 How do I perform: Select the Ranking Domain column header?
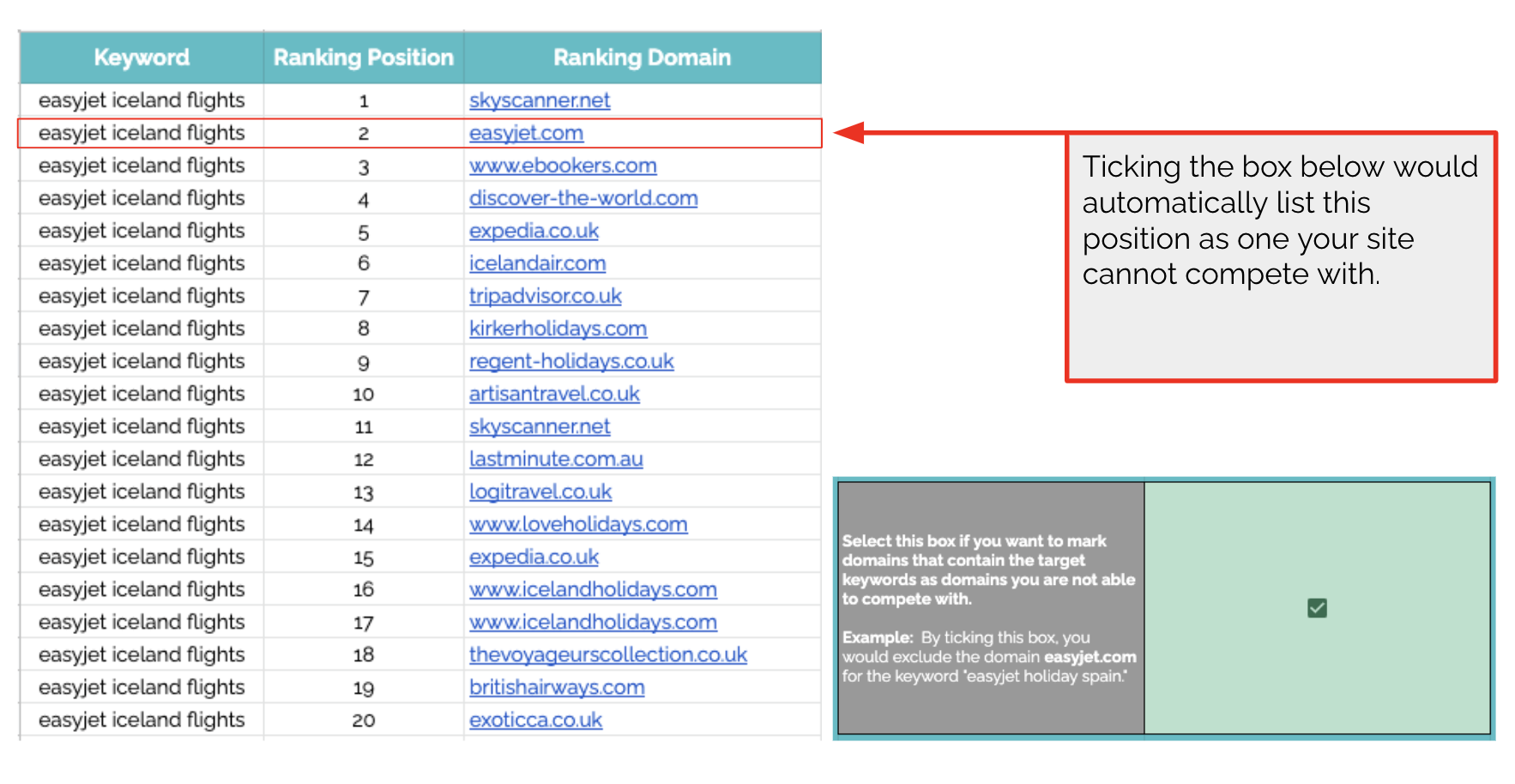pos(642,57)
